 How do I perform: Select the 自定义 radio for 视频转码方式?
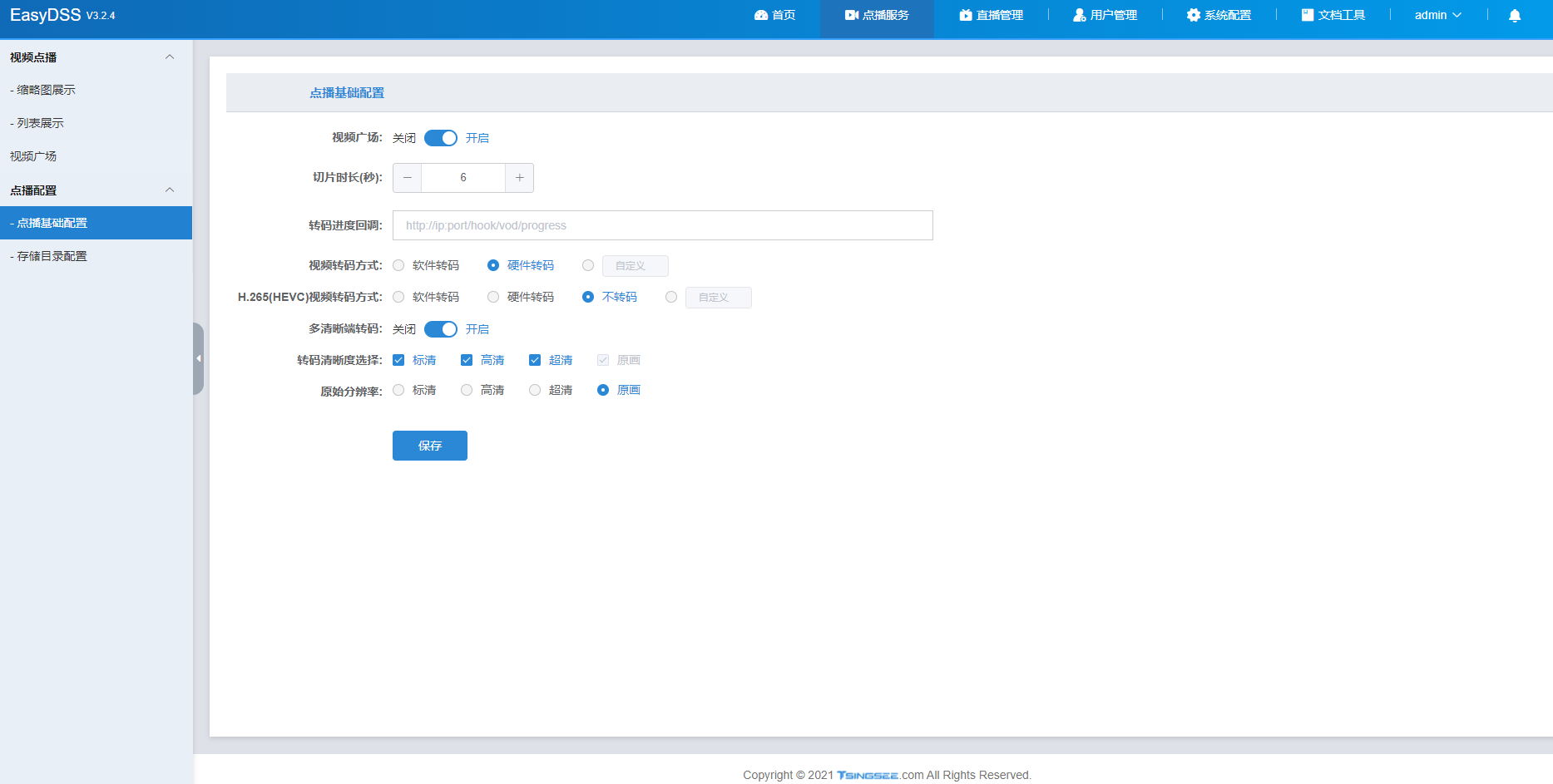588,265
